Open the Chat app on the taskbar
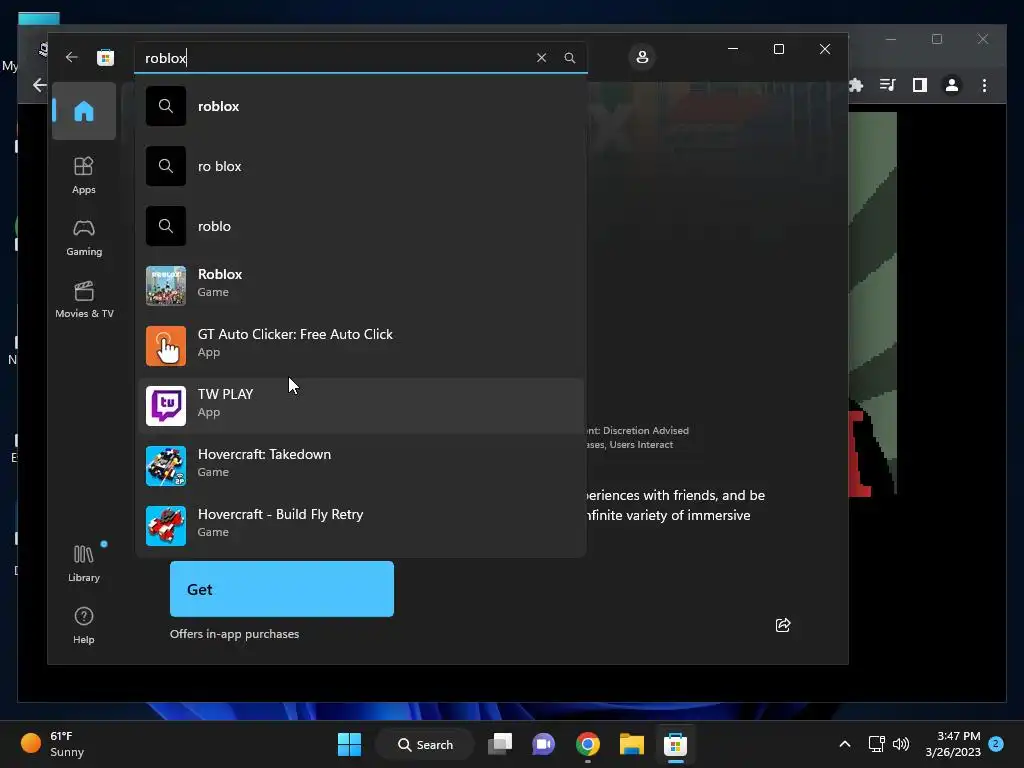1024x768 pixels. [x=543, y=744]
